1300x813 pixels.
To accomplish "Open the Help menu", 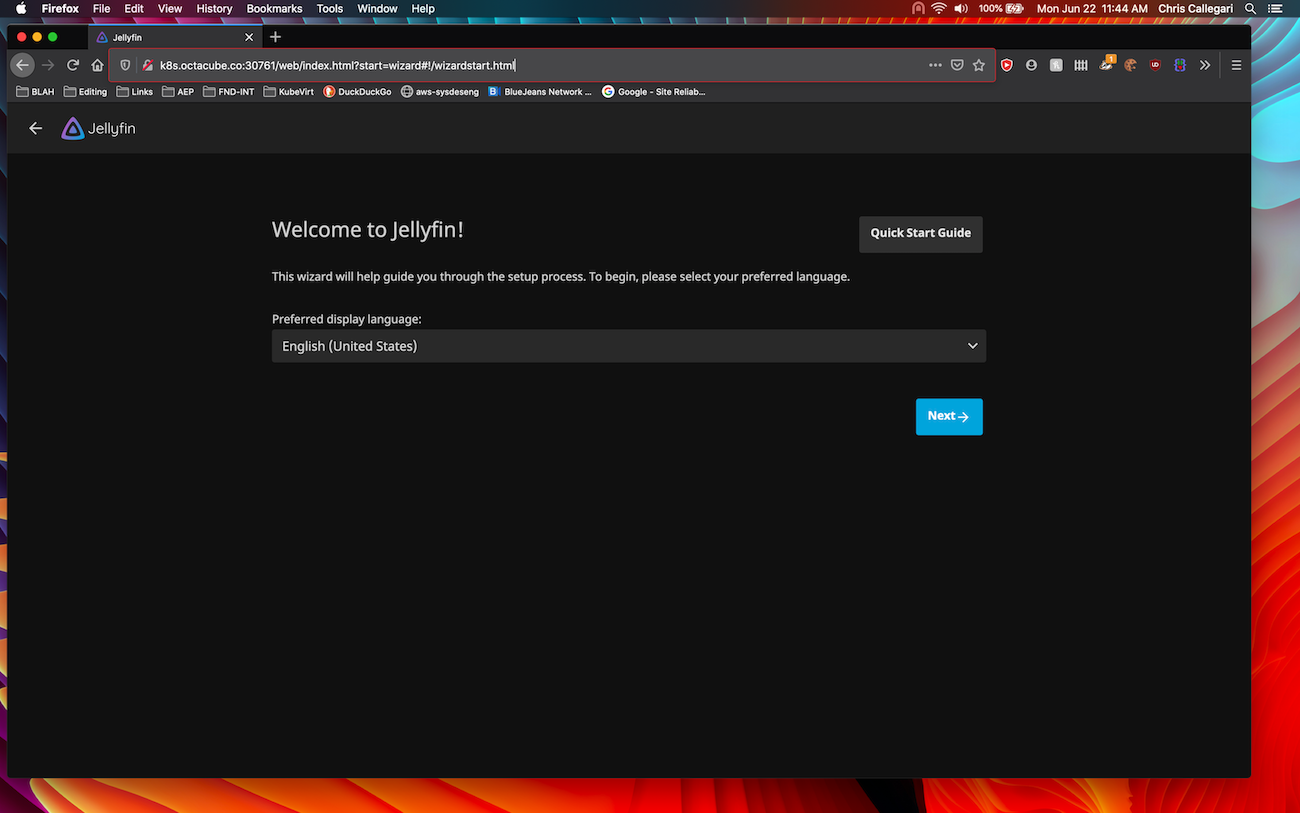I will coord(423,8).
